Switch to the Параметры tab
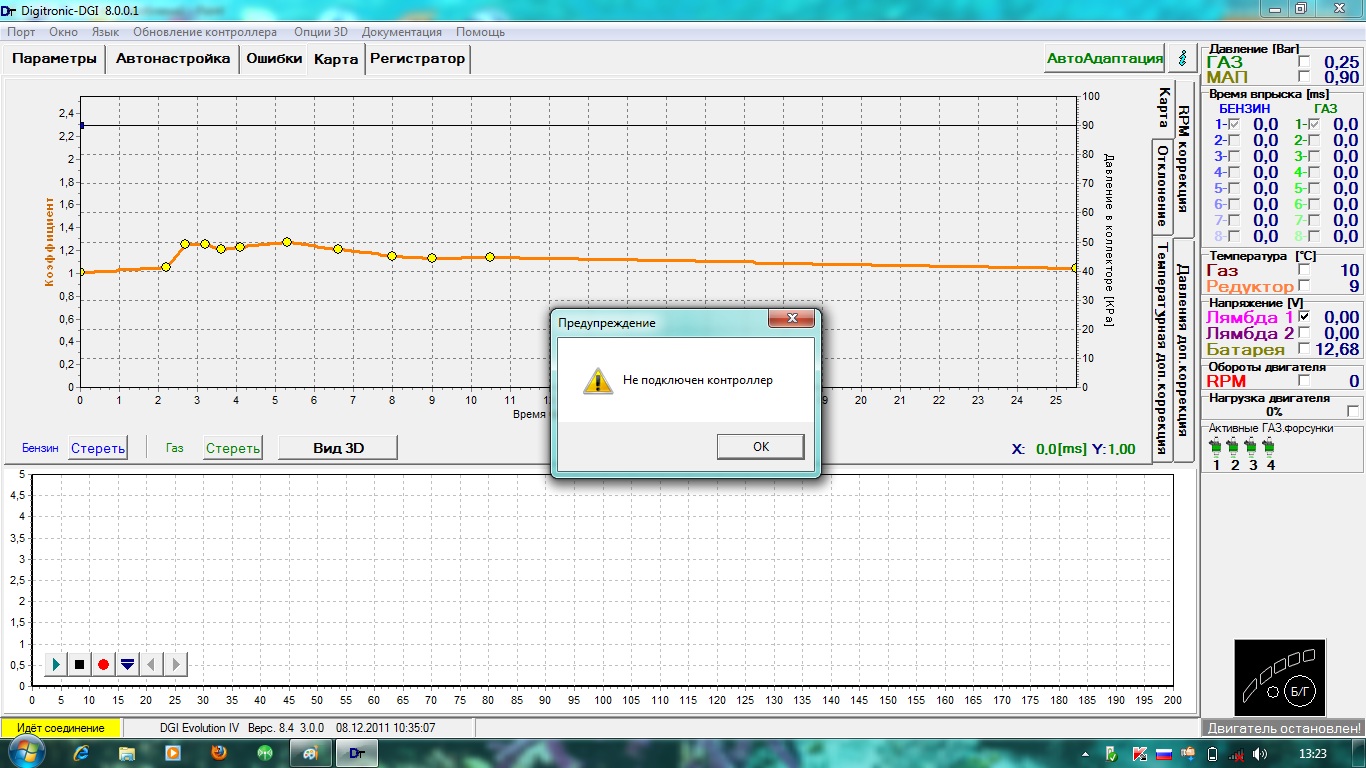The height and width of the screenshot is (768, 1366). coord(55,58)
